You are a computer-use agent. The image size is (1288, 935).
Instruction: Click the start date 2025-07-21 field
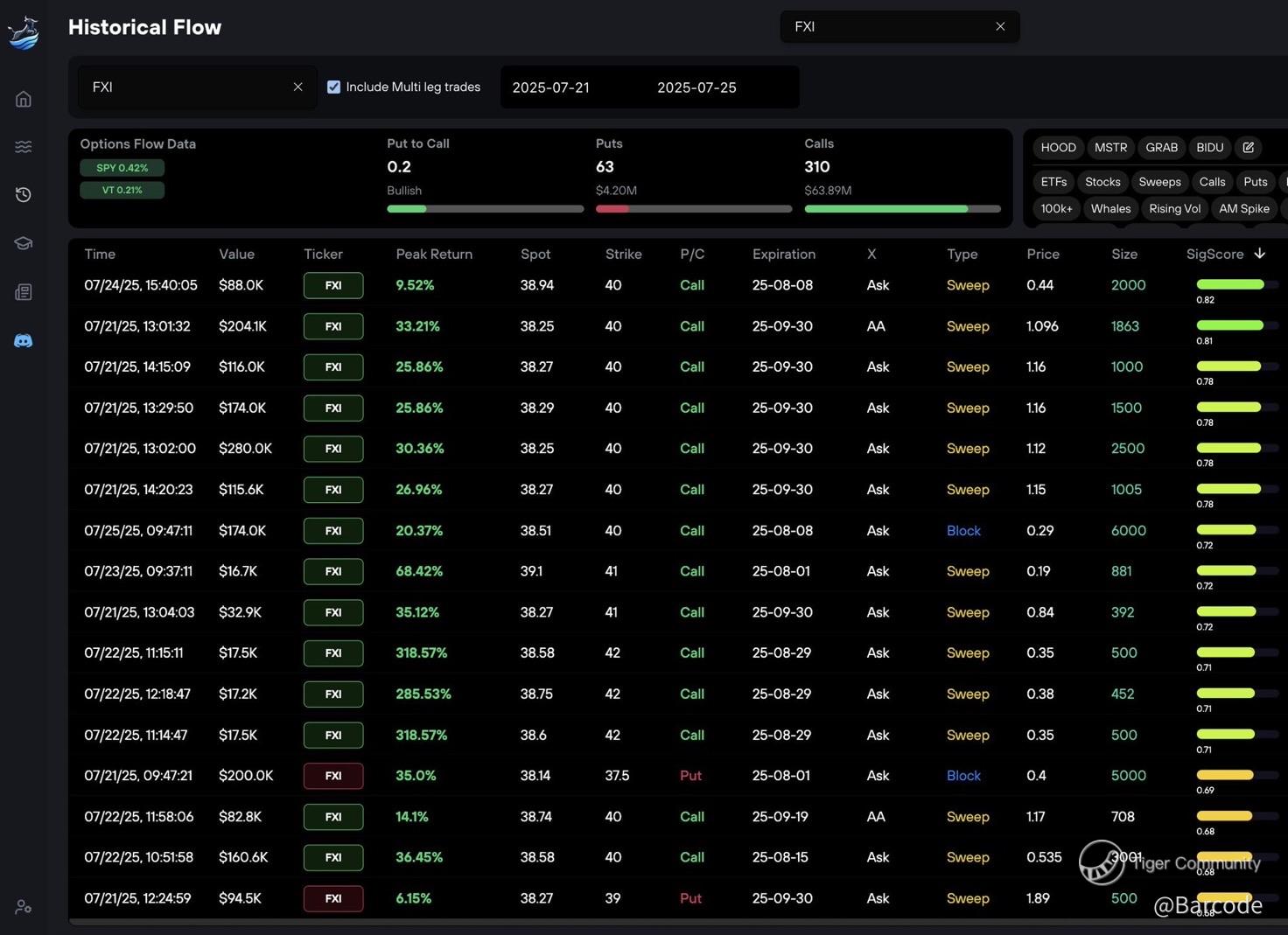coord(551,87)
